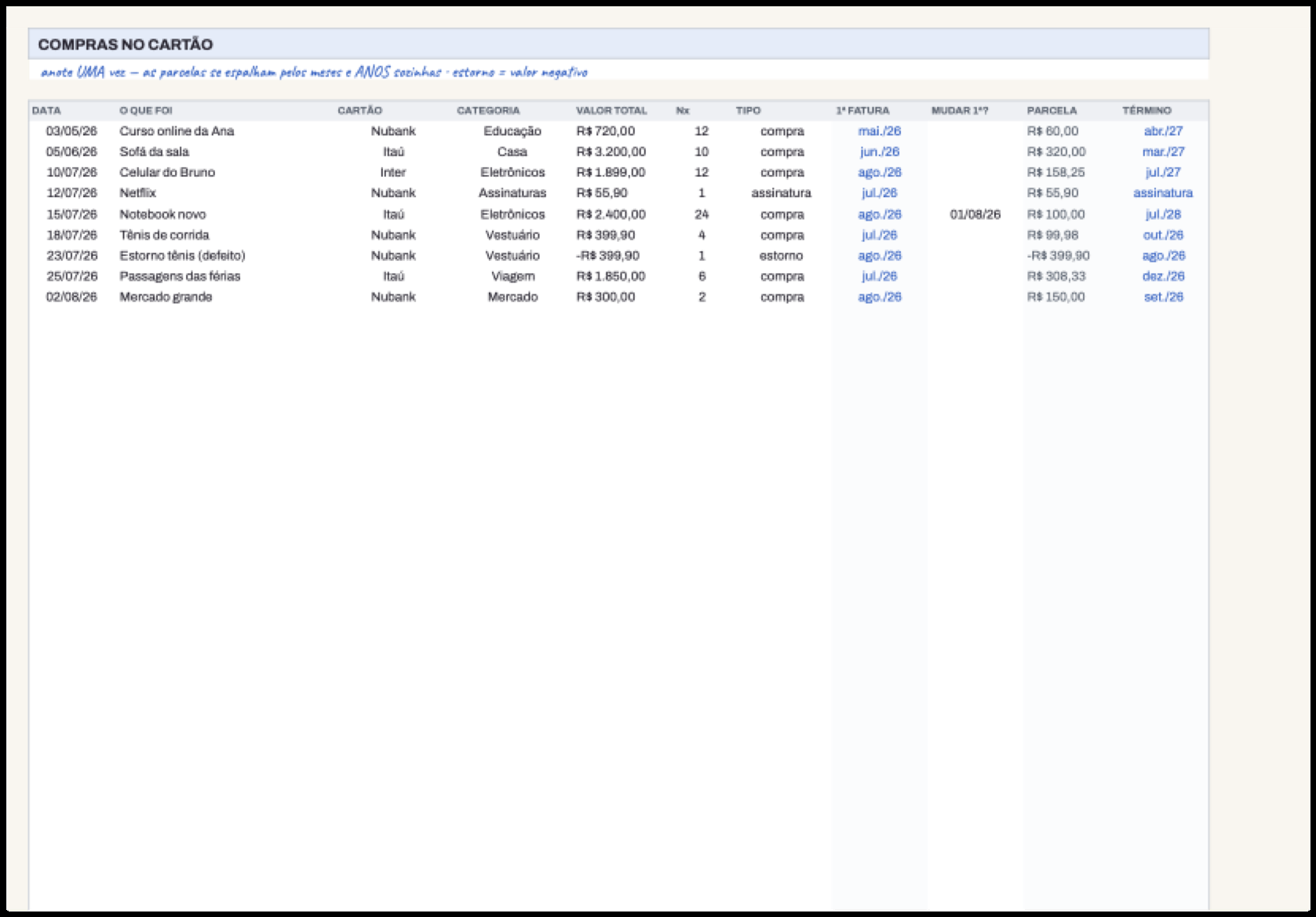Select the PARCELA column header
This screenshot has height=917, width=1316.
click(x=1052, y=111)
